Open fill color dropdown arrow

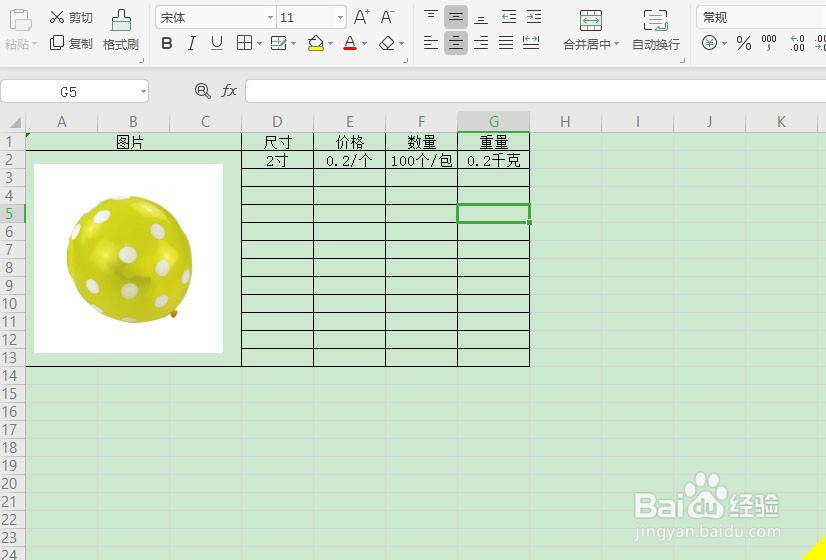coord(330,44)
